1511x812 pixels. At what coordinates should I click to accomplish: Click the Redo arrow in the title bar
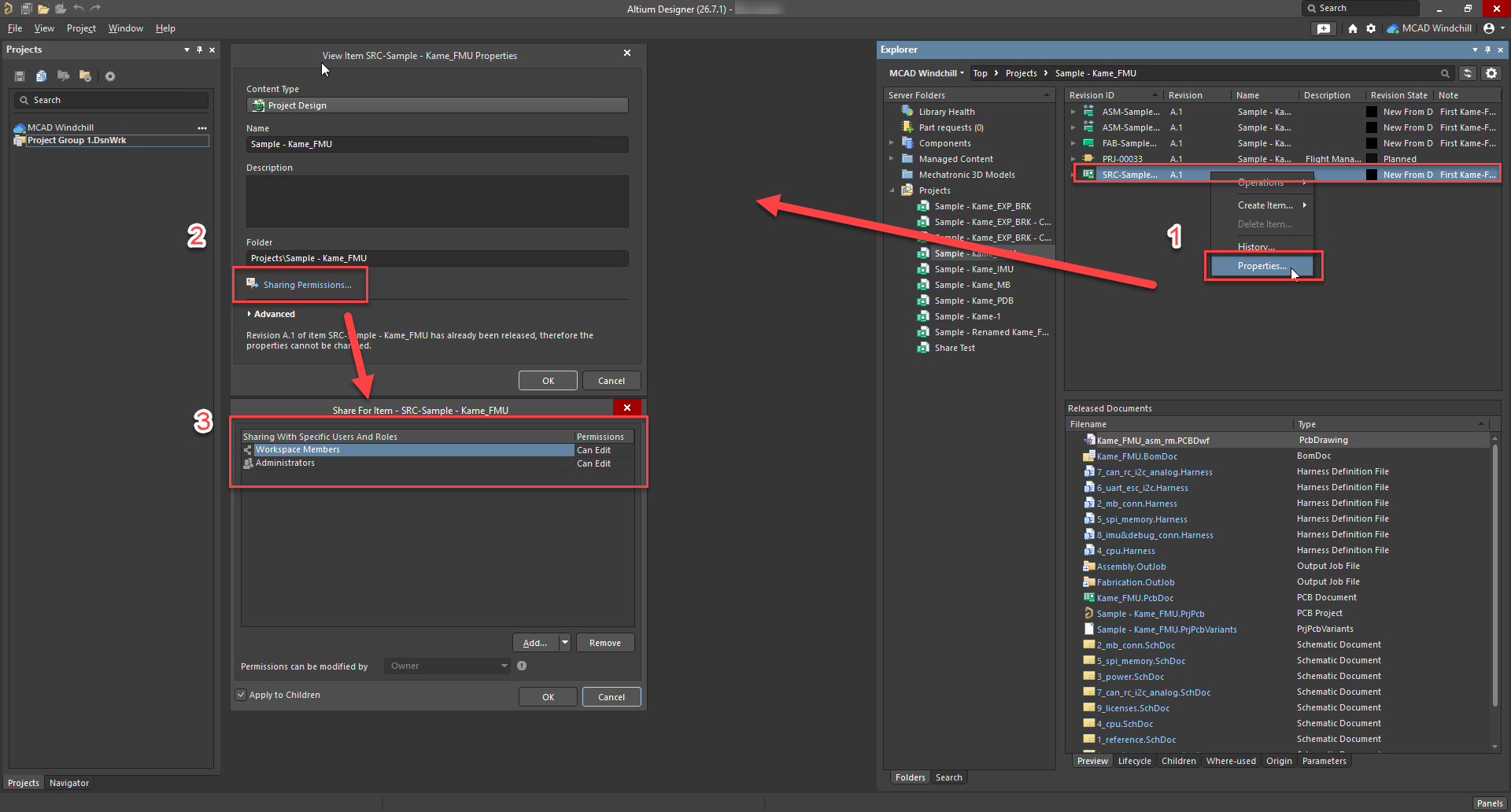(96, 9)
